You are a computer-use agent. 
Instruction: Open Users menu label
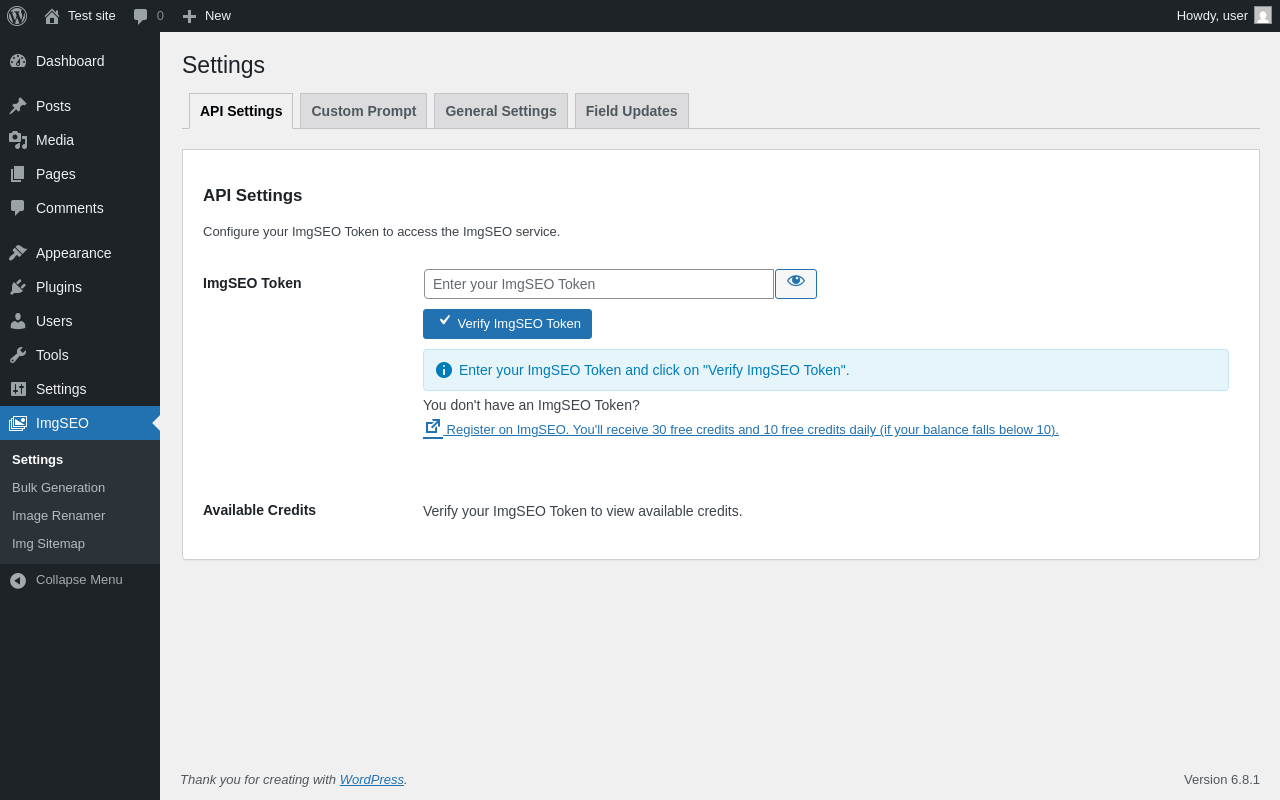point(54,321)
